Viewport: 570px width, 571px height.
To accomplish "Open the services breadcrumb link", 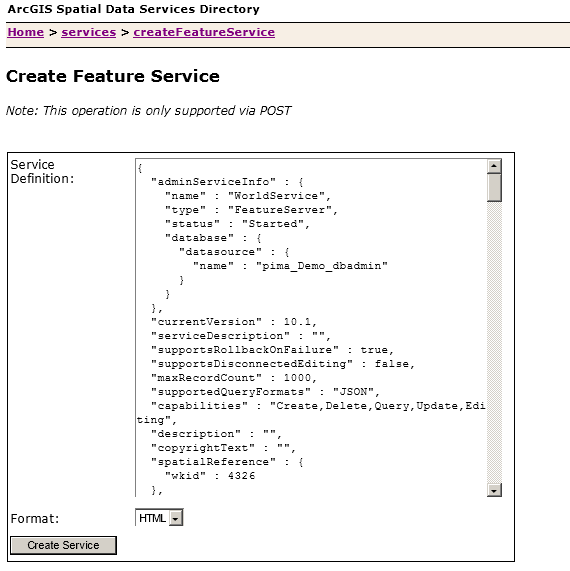I will pos(89,32).
